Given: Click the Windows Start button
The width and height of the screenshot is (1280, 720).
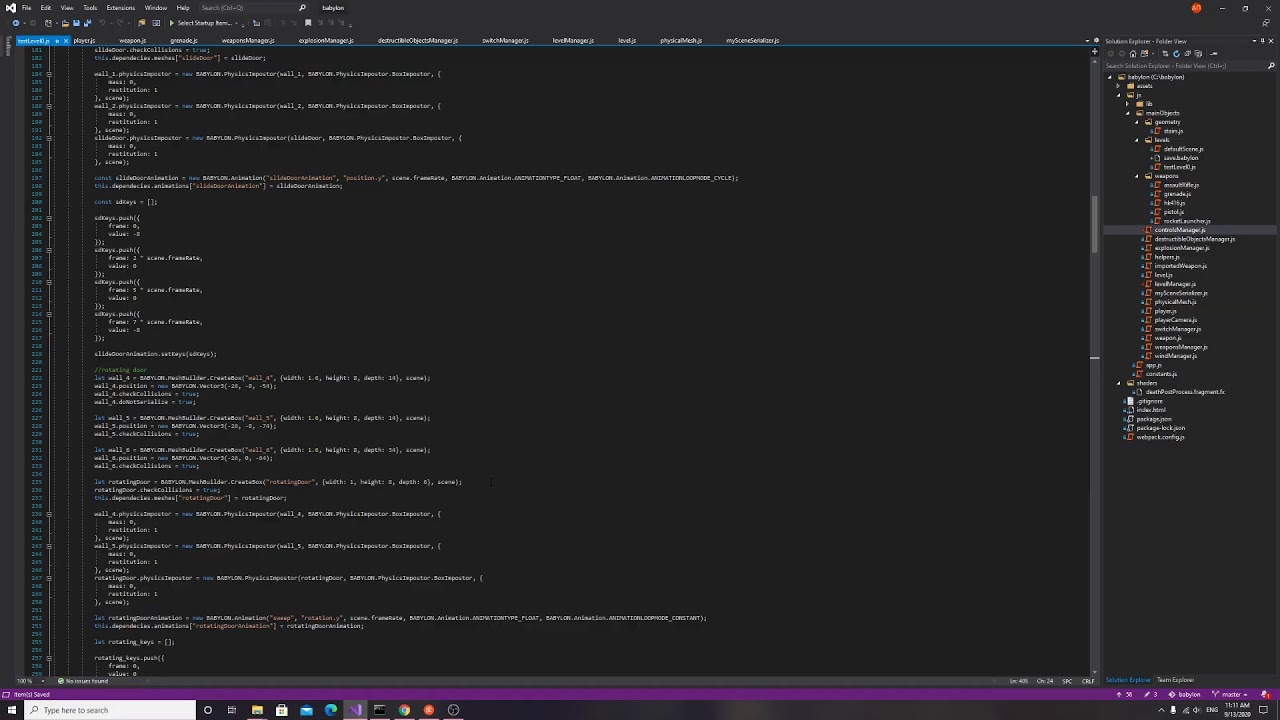Looking at the screenshot, I should click(x=12, y=710).
